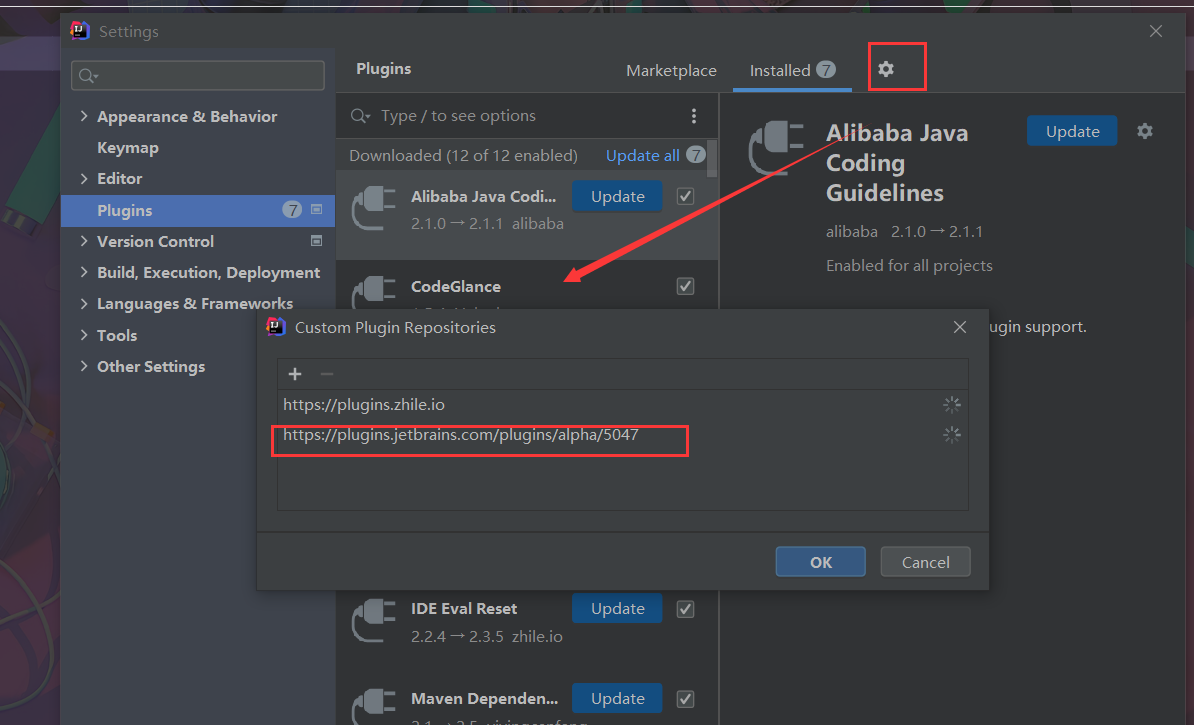Toggle the IDE Eval Reset plugin checkbox

685,608
